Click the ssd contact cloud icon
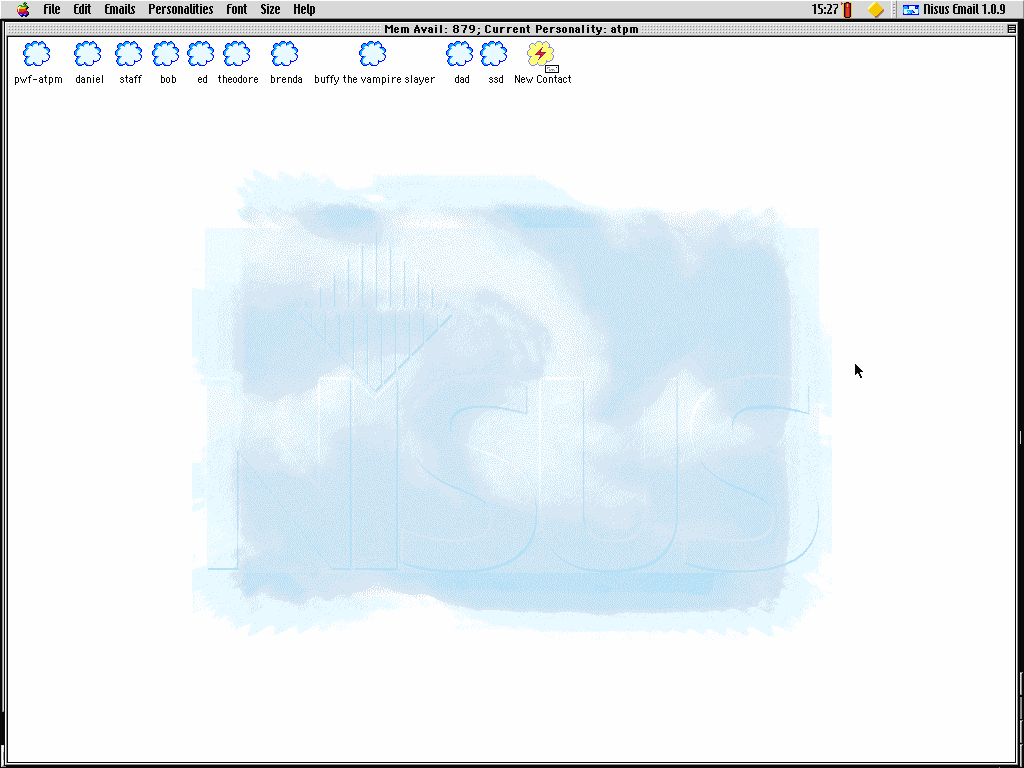The height and width of the screenshot is (768, 1024). click(494, 54)
